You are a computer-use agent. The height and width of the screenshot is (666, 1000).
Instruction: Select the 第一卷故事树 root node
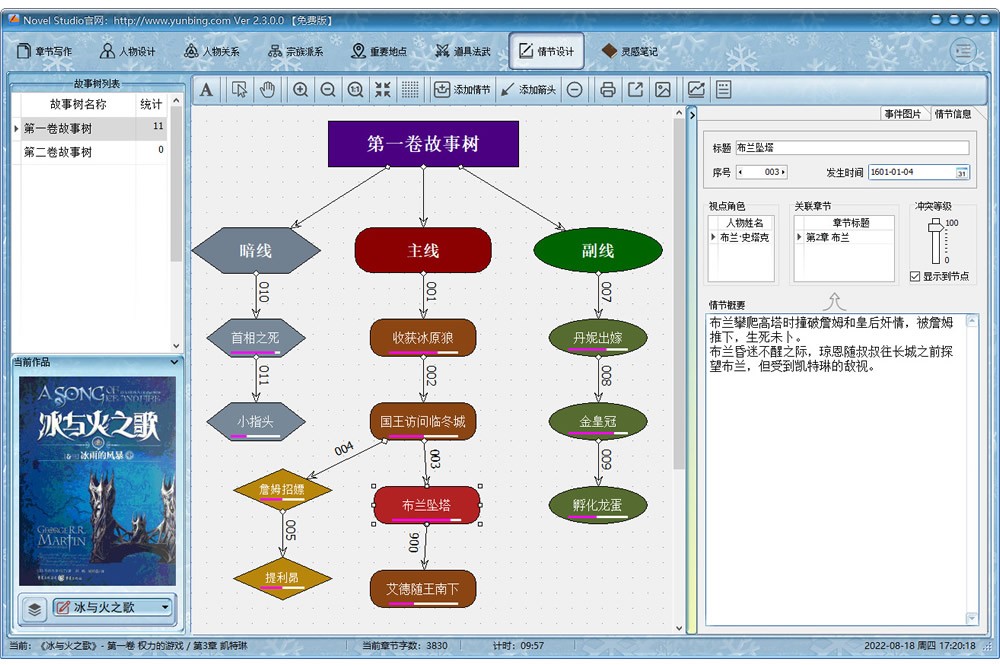point(423,144)
